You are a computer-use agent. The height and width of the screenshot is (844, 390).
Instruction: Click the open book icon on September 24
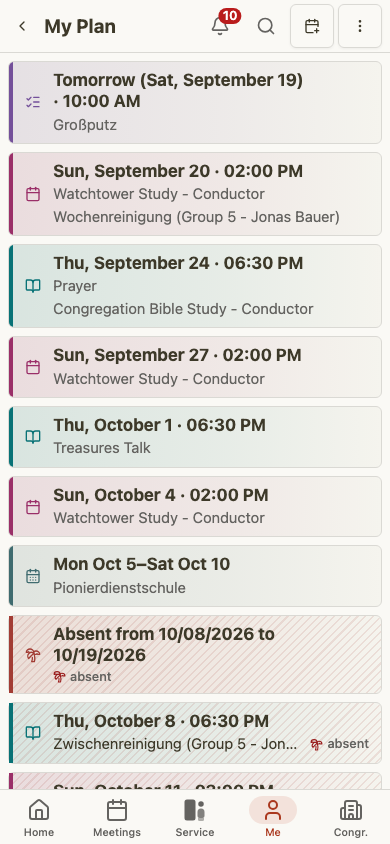(x=33, y=286)
